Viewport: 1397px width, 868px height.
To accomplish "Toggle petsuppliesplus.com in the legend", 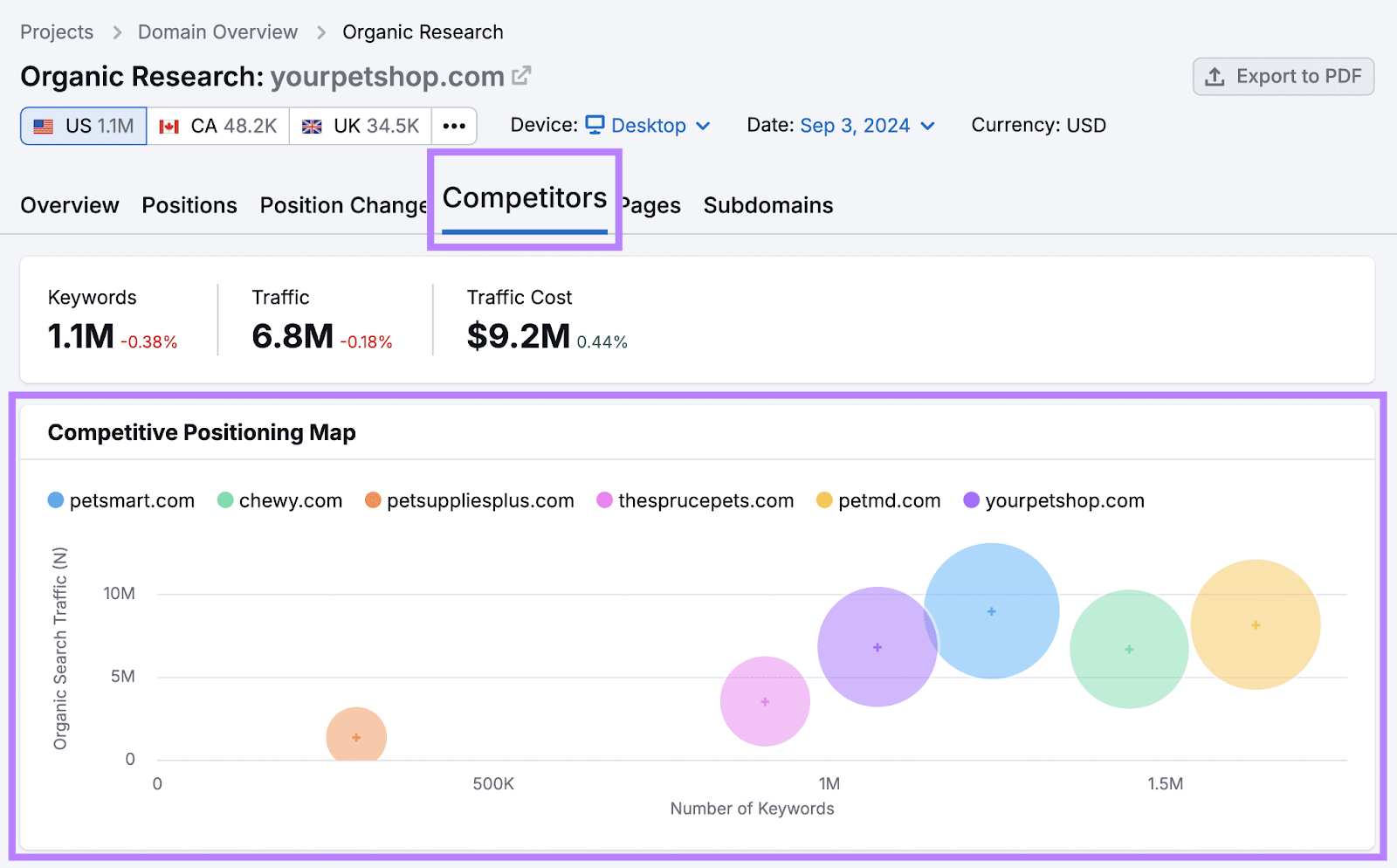I will point(373,500).
